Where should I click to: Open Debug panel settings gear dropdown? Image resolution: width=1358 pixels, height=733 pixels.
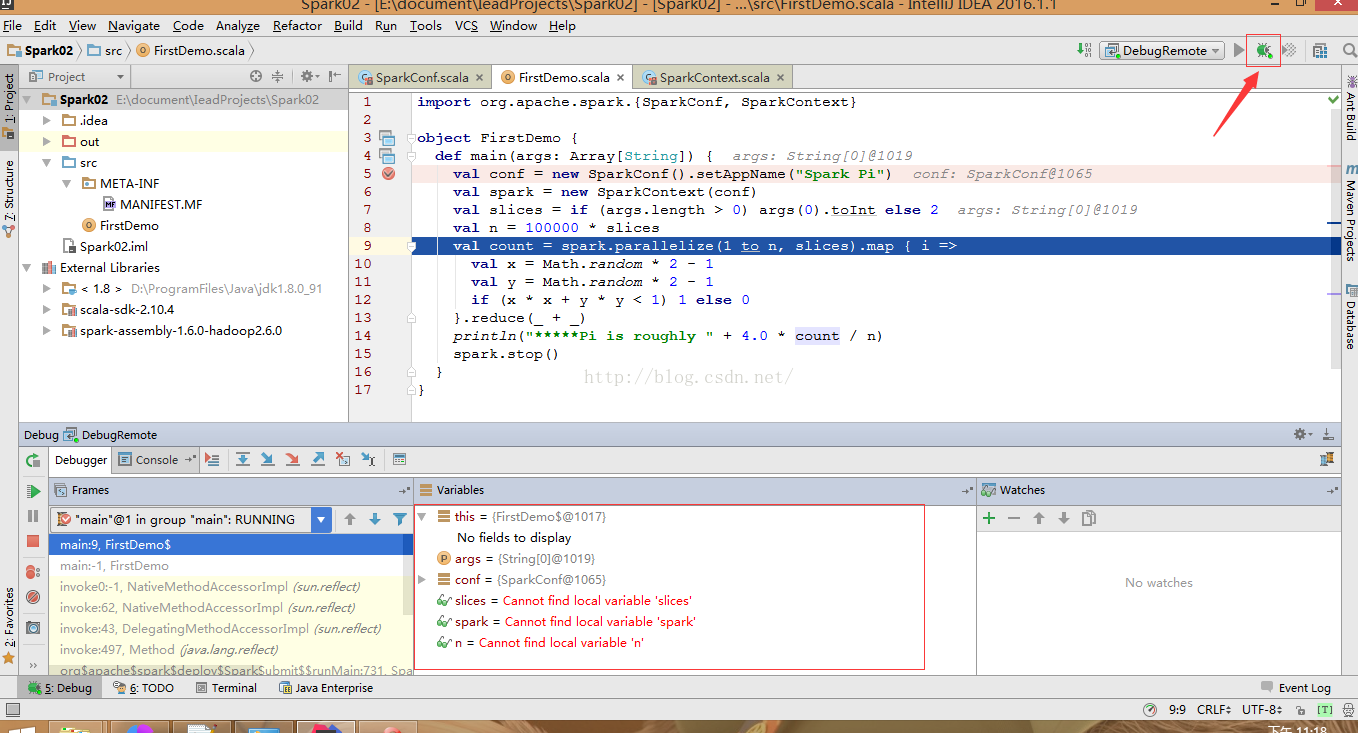point(1303,434)
